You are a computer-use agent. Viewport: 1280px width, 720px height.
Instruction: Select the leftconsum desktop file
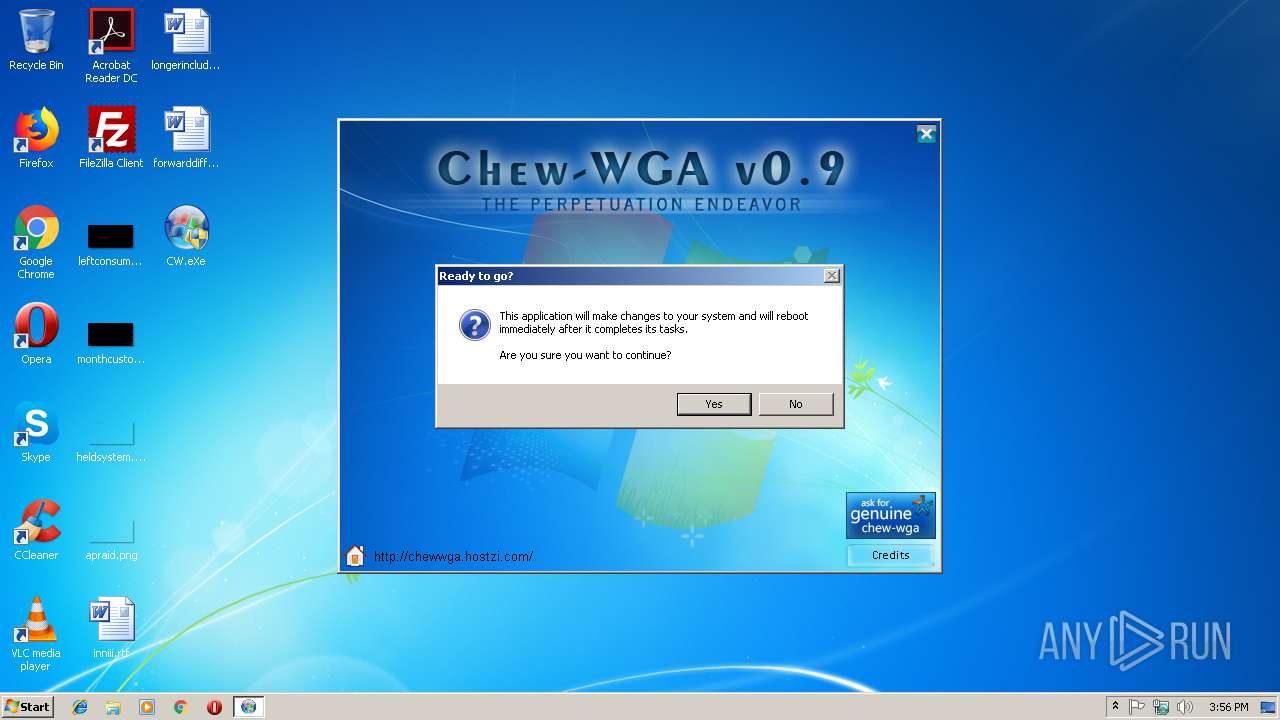coord(111,245)
